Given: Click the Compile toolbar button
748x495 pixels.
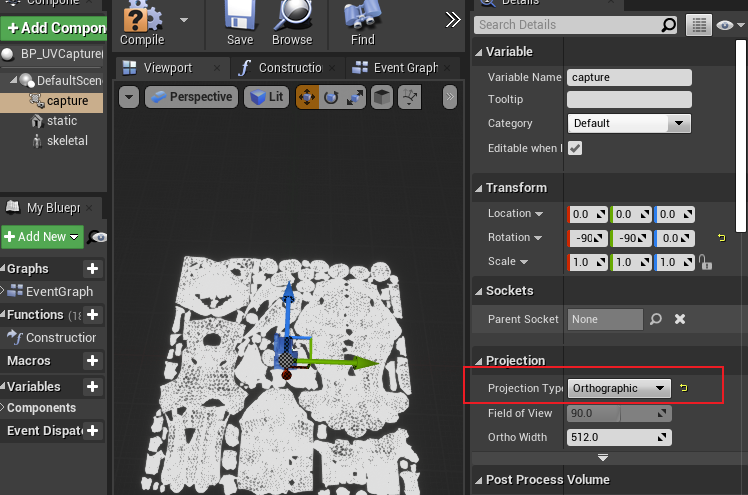Looking at the screenshot, I should click(142, 24).
